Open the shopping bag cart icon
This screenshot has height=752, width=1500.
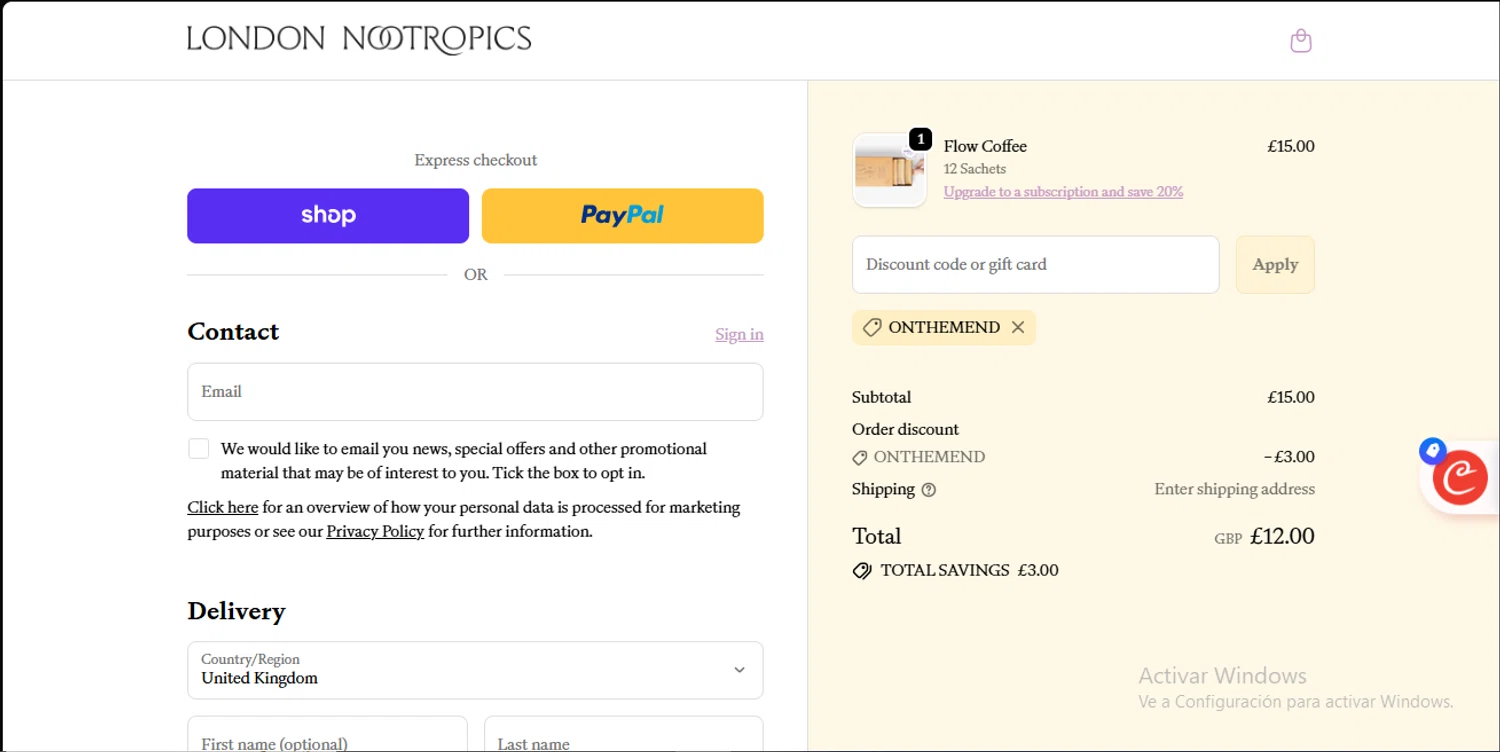pyautogui.click(x=1300, y=40)
